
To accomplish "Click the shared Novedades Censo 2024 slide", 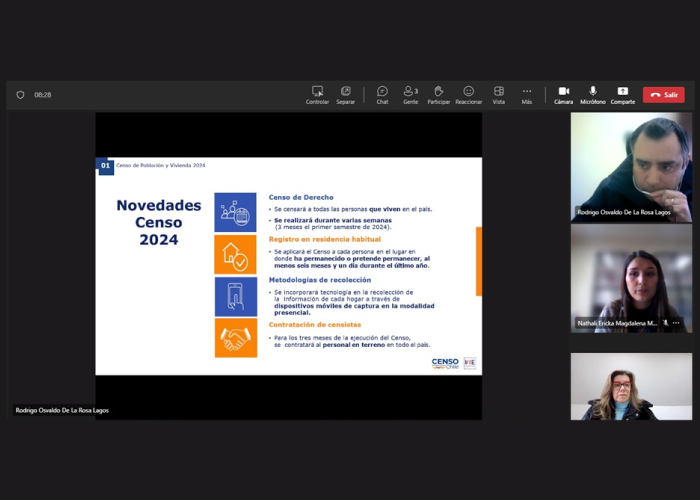I will tap(288, 266).
